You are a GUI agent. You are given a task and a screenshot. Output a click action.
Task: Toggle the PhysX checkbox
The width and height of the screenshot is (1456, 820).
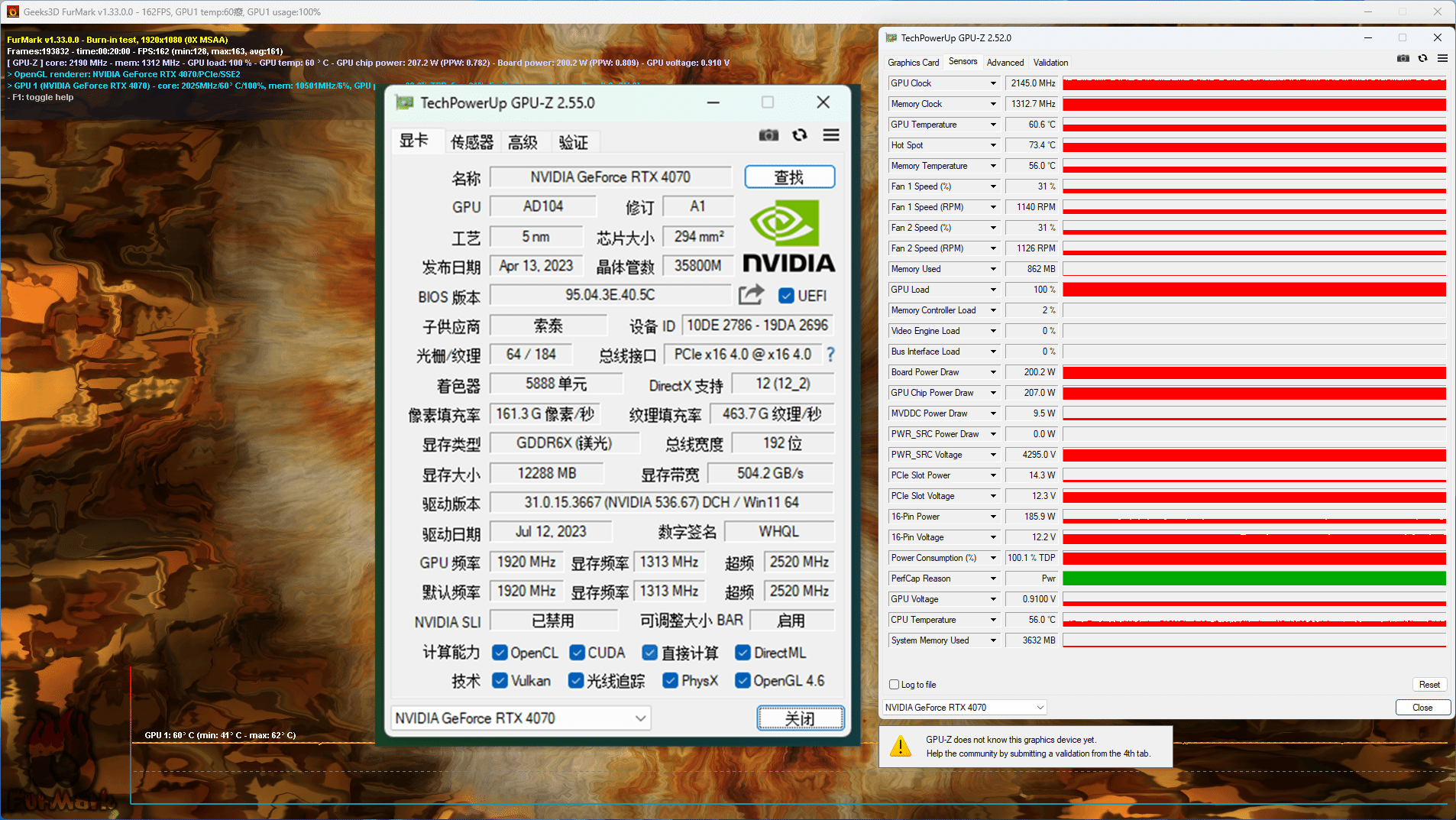tap(671, 680)
